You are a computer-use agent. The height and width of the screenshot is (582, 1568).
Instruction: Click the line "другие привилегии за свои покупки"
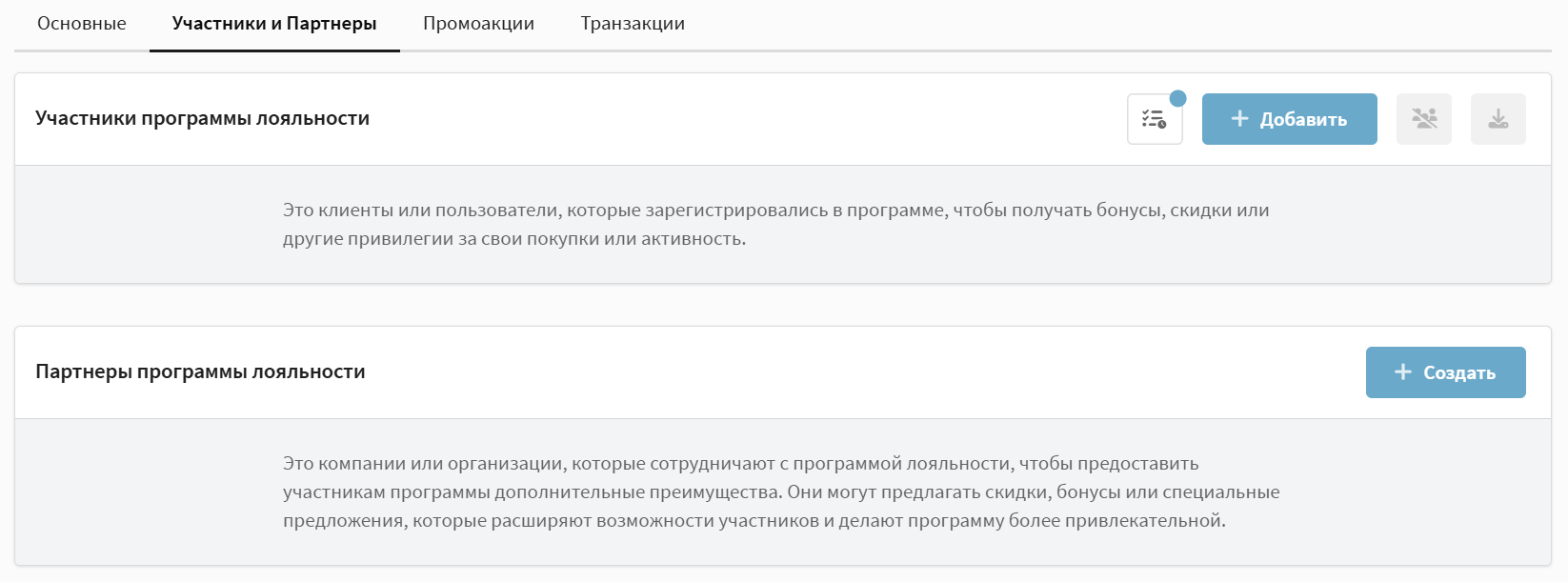(x=513, y=239)
